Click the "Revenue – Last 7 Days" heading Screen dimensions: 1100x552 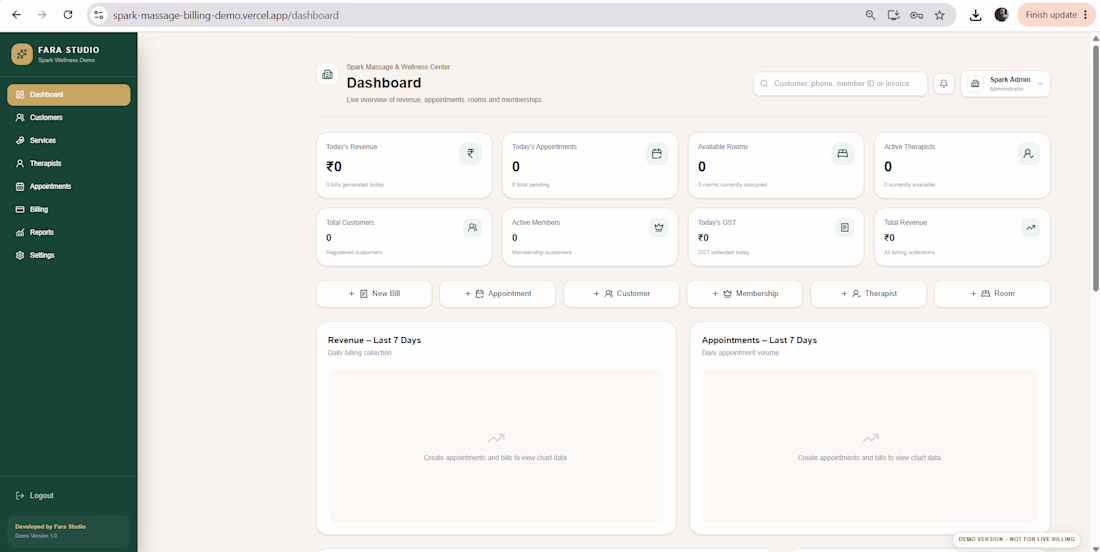(x=375, y=340)
